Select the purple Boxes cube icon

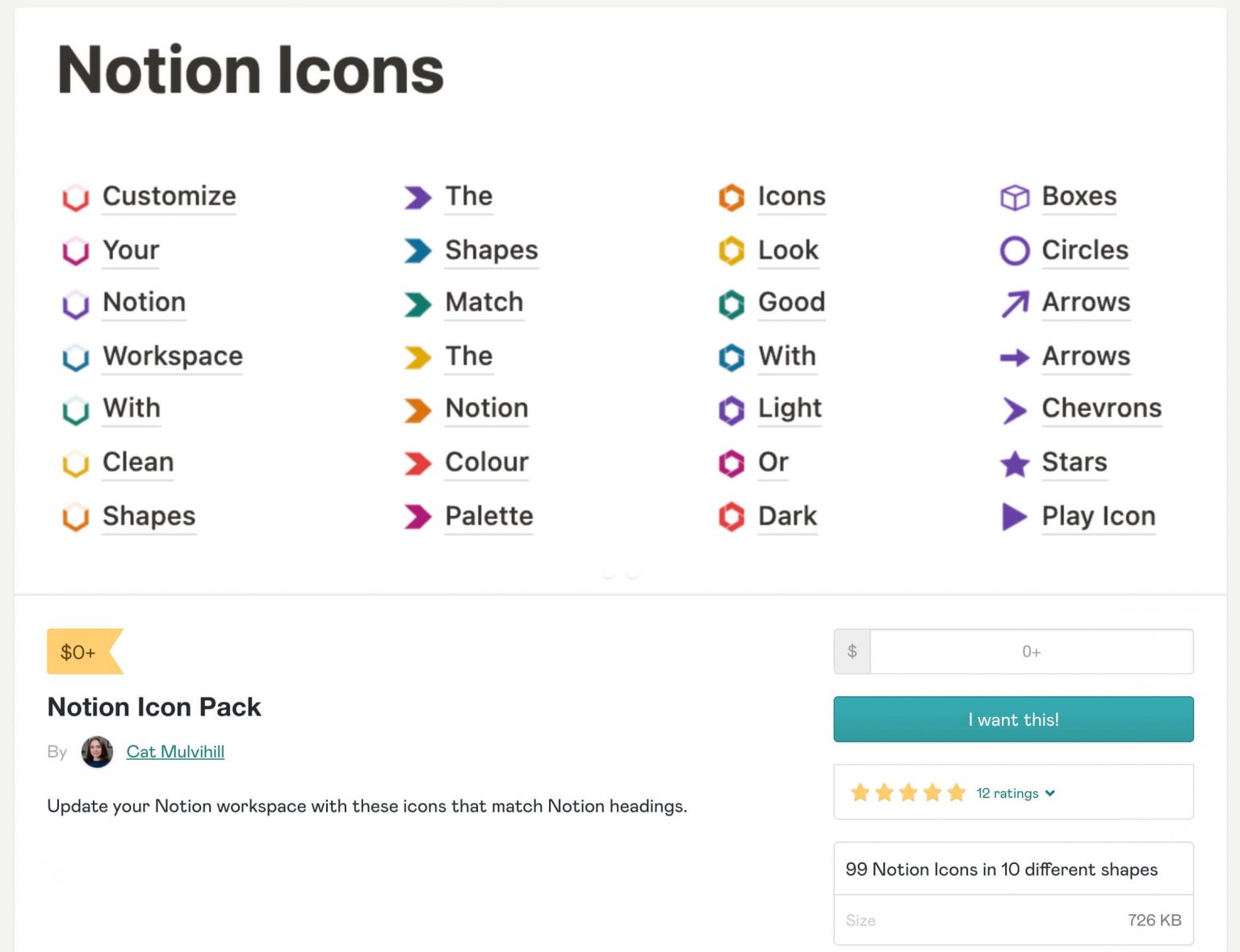(1014, 196)
